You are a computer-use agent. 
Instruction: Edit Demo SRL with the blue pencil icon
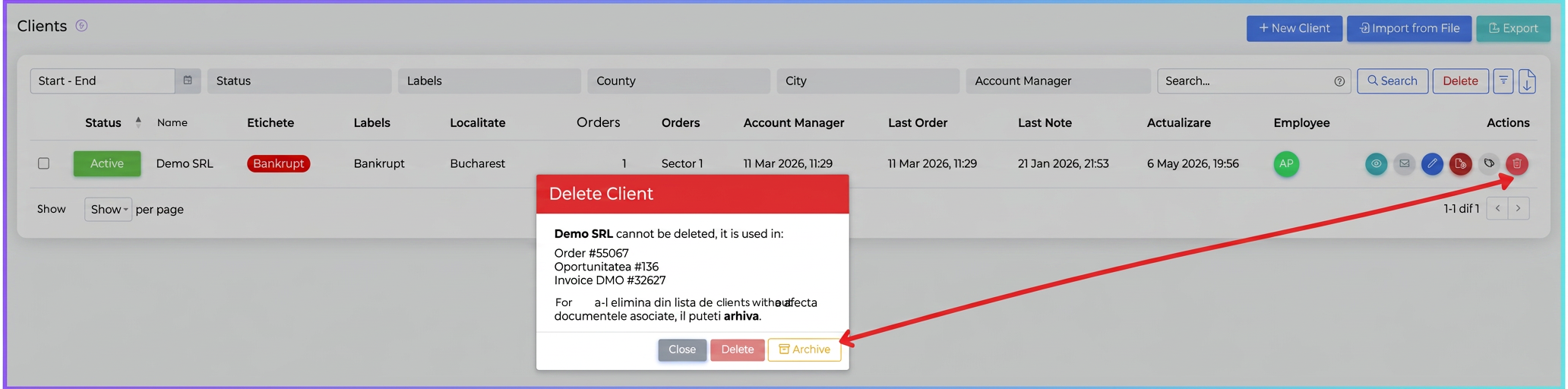tap(1432, 163)
